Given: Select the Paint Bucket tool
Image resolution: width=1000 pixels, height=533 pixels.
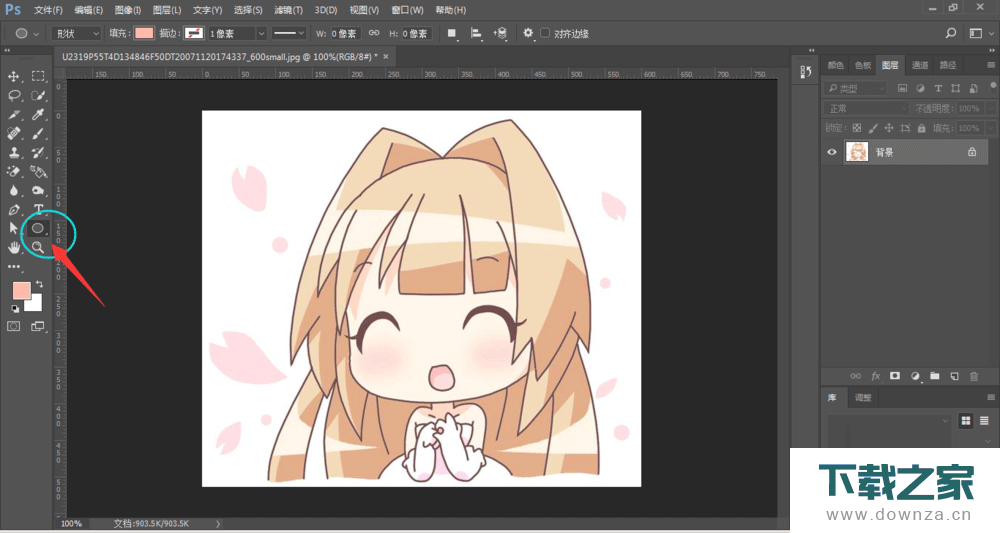Looking at the screenshot, I should (x=38, y=172).
